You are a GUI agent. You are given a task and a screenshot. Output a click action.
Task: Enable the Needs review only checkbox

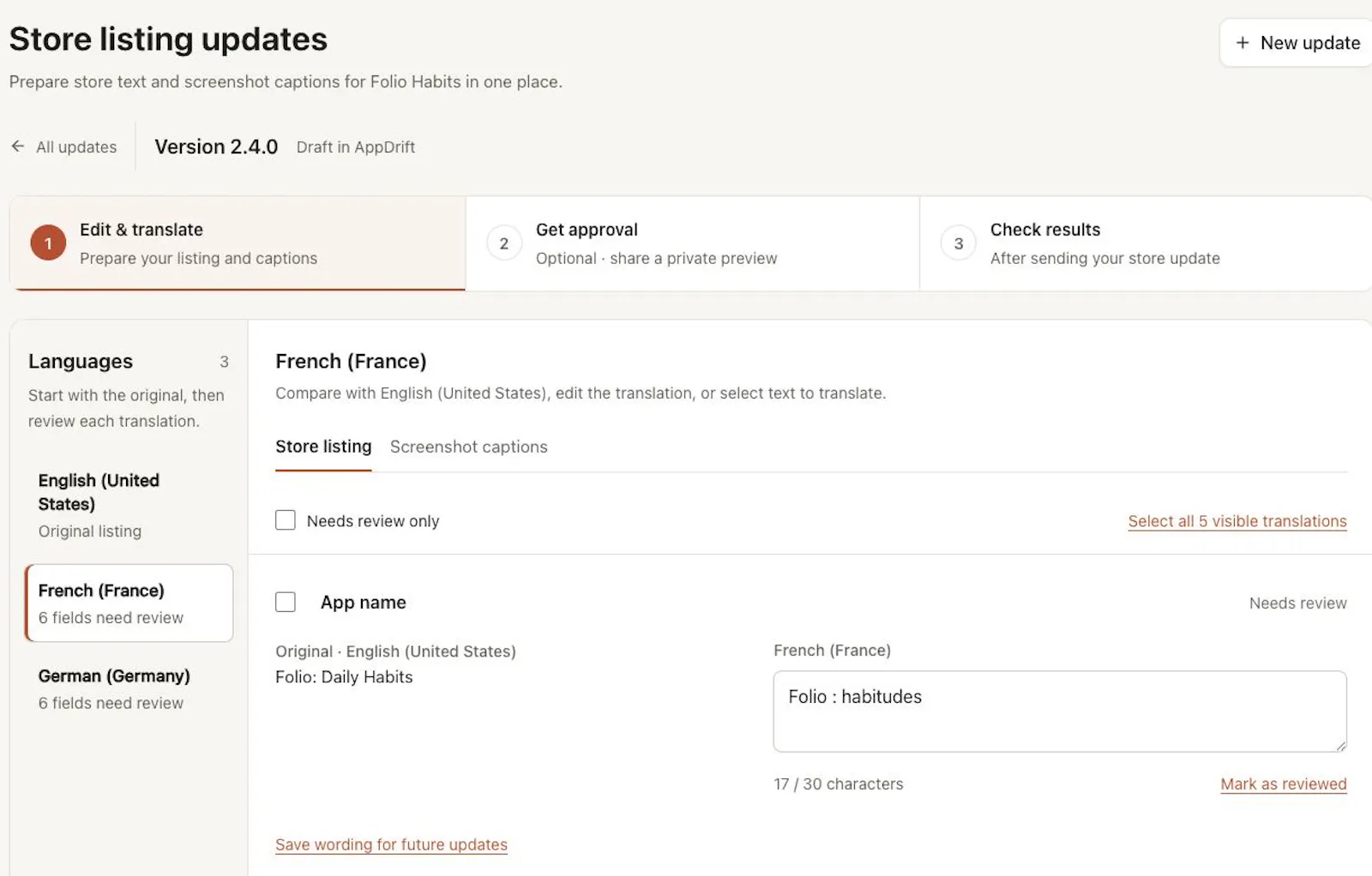point(286,520)
